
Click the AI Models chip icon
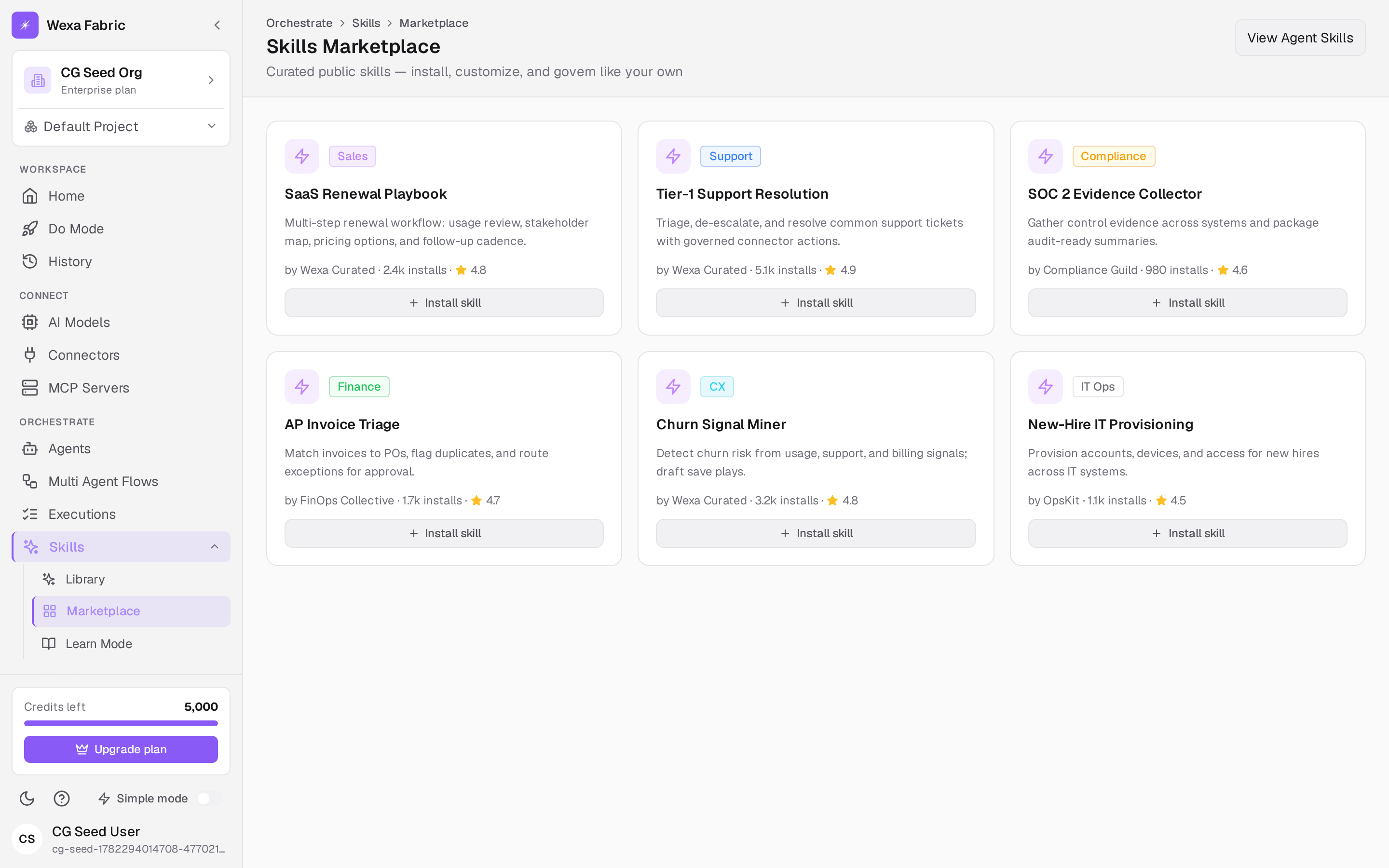coord(30,322)
